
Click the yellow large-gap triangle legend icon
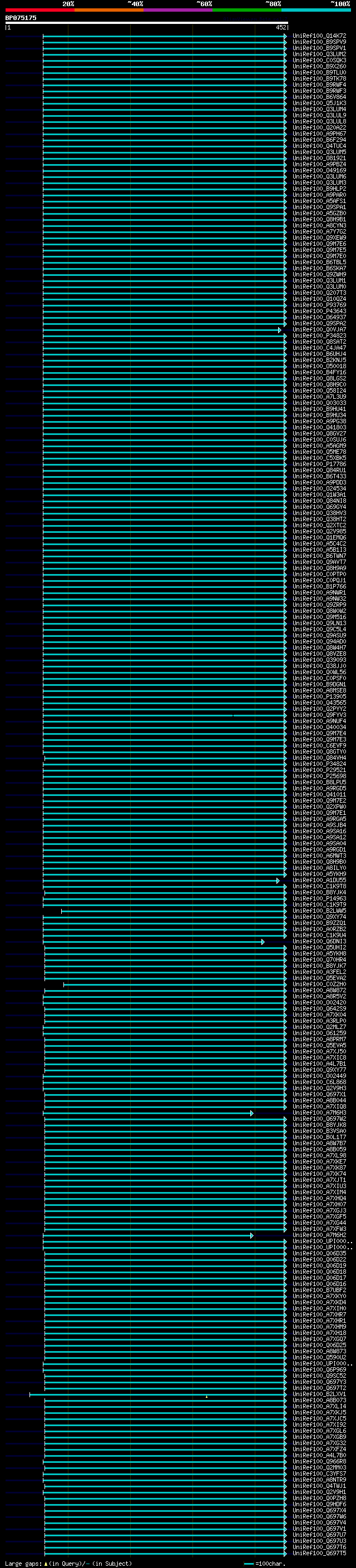pyautogui.click(x=46, y=1564)
